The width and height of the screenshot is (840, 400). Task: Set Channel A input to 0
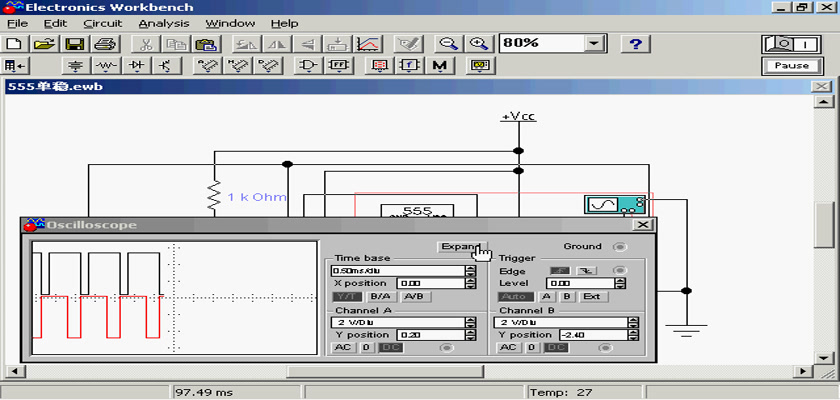pos(367,348)
